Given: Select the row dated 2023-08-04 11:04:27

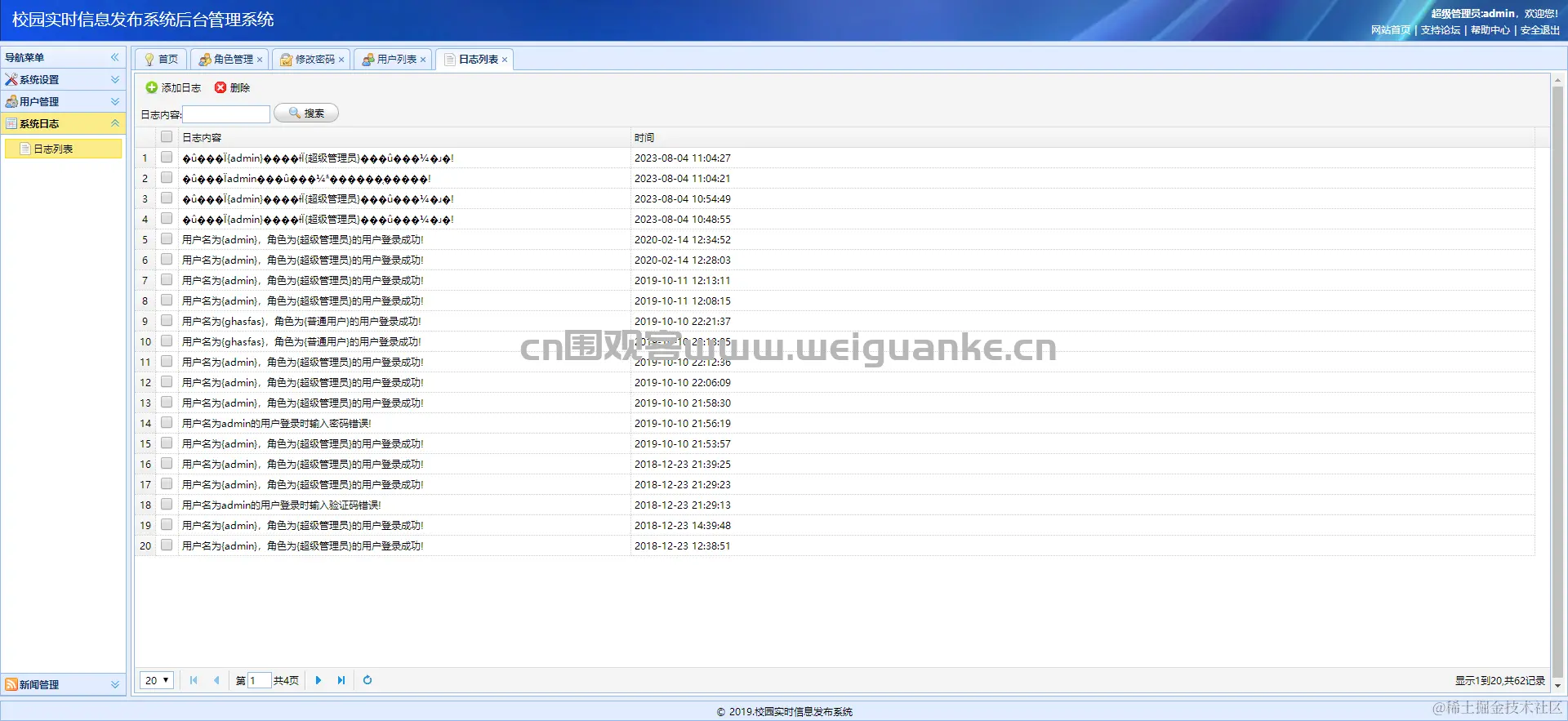Looking at the screenshot, I should (835, 158).
